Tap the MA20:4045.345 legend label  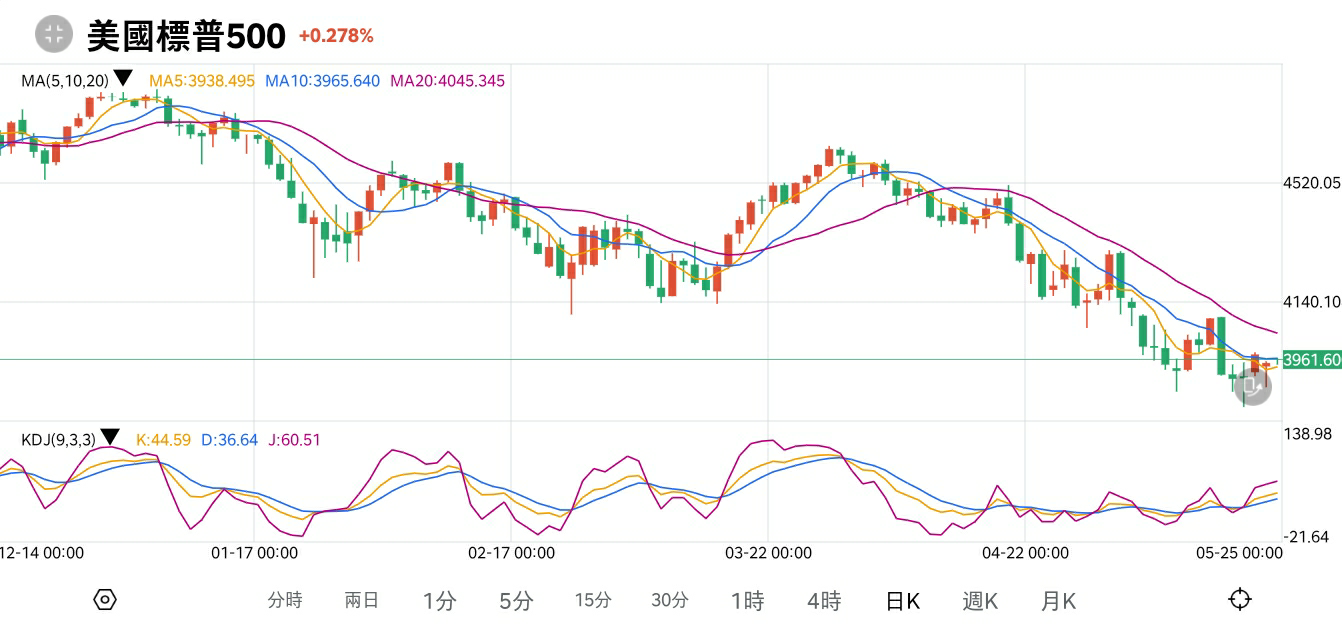[x=447, y=81]
